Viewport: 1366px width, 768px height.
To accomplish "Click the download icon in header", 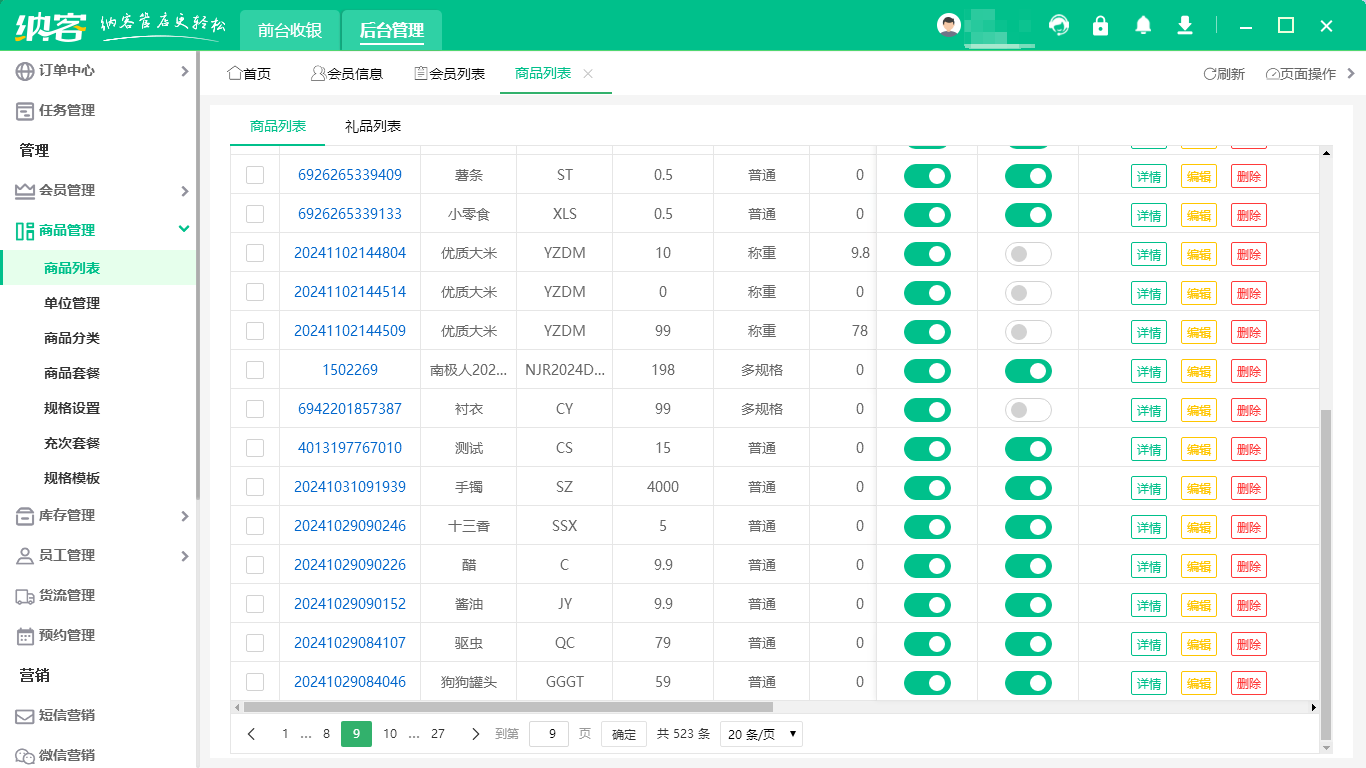I will click(x=1185, y=25).
